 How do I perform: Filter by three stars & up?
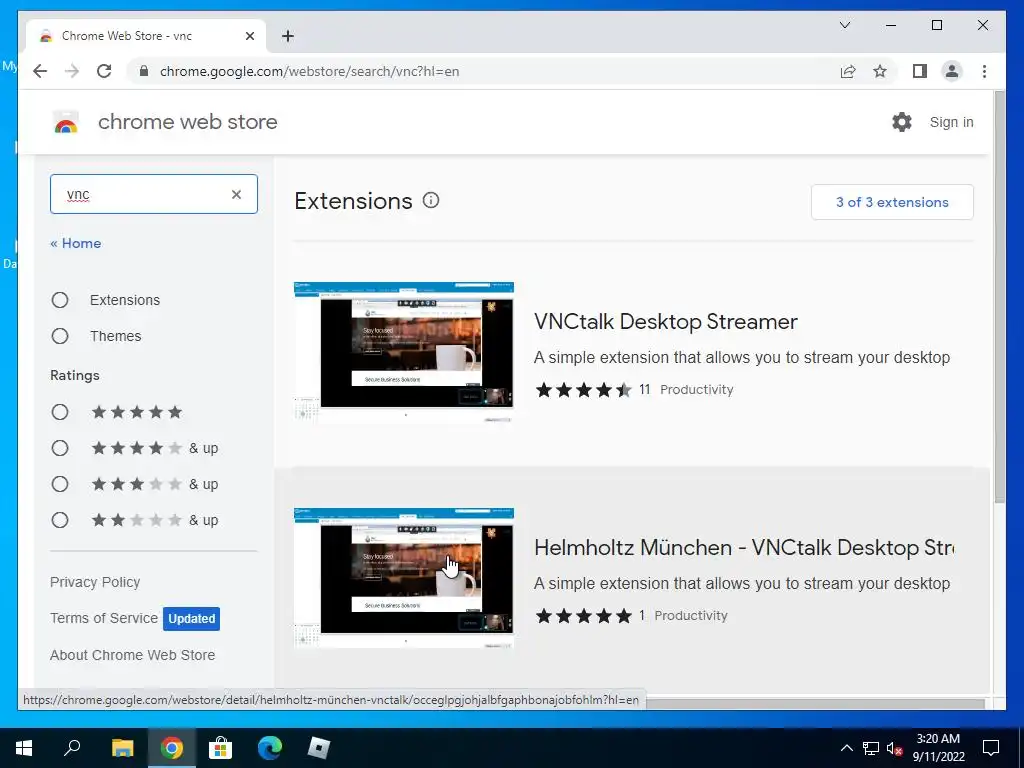pos(60,484)
